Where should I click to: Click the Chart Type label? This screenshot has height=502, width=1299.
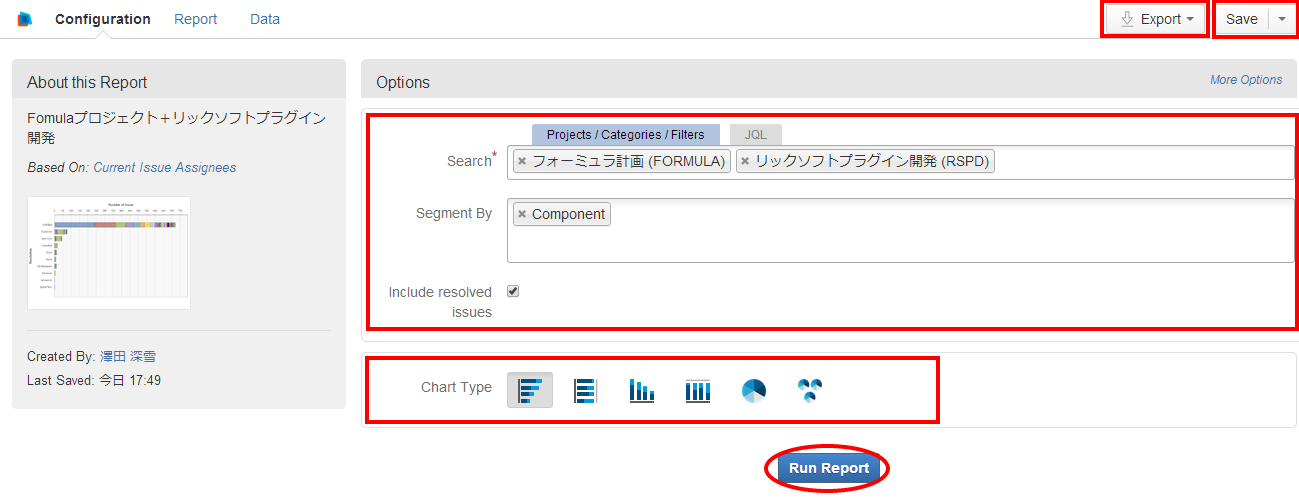click(x=456, y=388)
